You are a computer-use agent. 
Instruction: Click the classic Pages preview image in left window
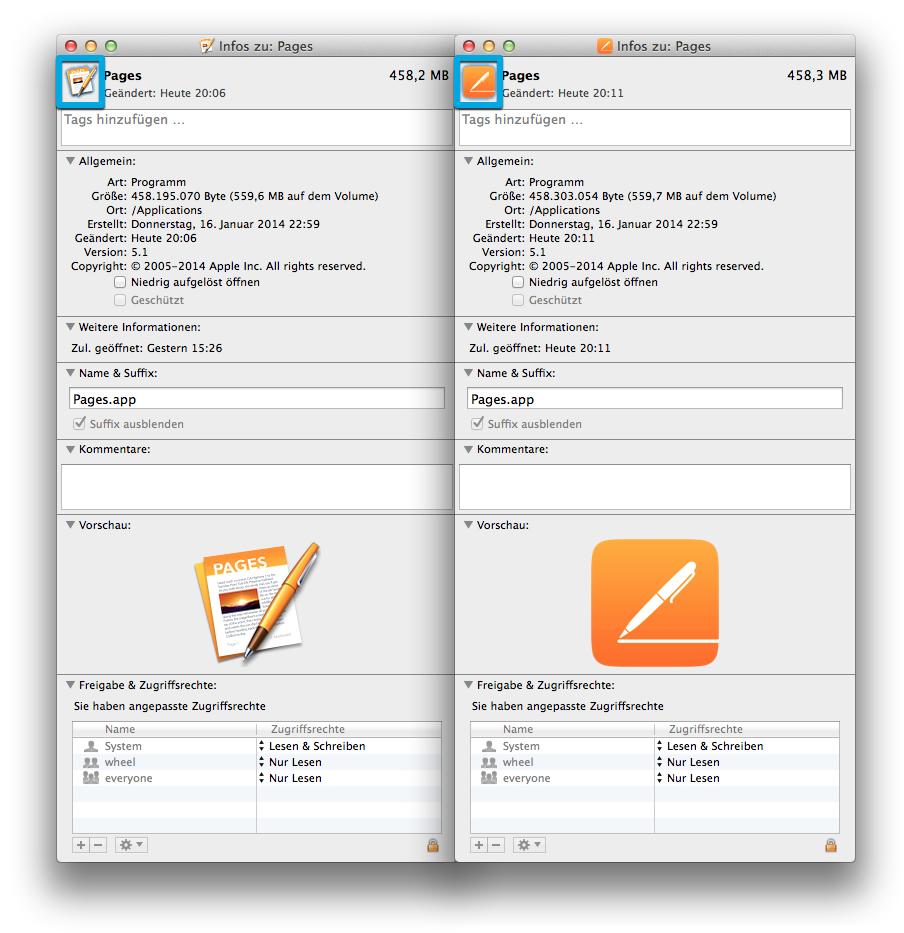[257, 602]
